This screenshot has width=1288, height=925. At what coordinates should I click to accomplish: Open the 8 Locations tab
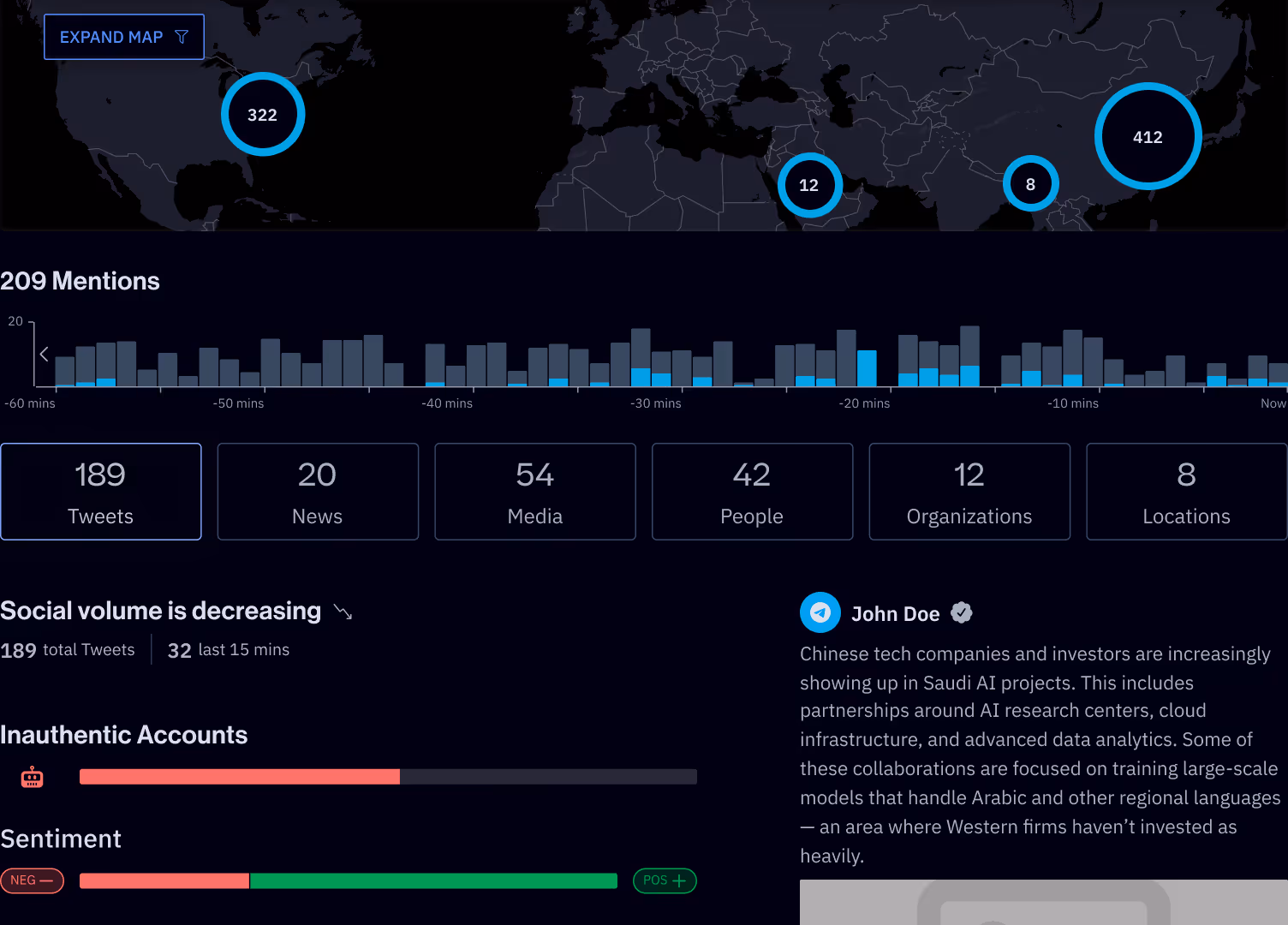coord(1187,492)
